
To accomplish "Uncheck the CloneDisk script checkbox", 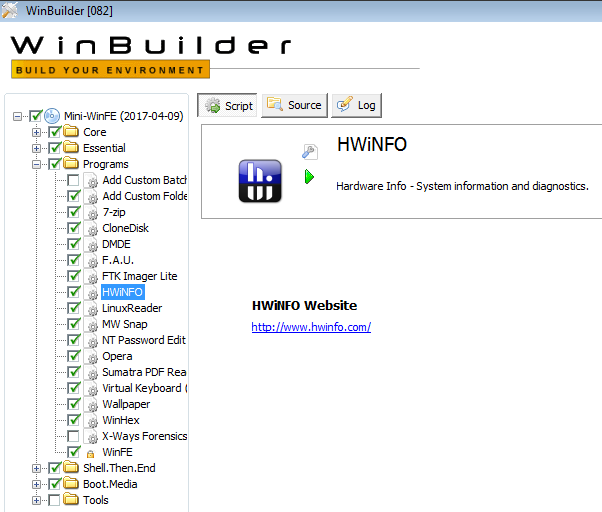I will (74, 228).
